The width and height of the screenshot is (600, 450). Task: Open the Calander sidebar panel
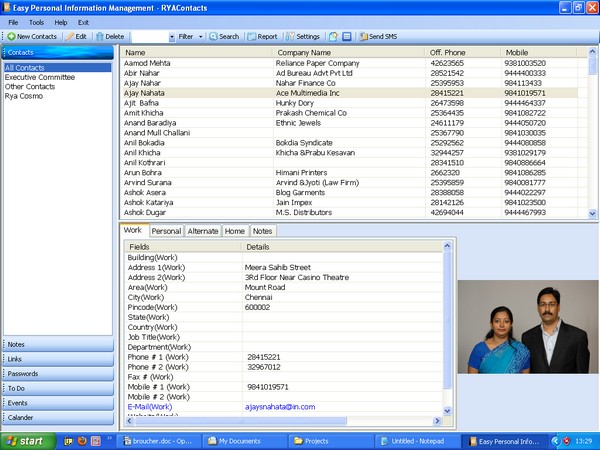[58, 417]
